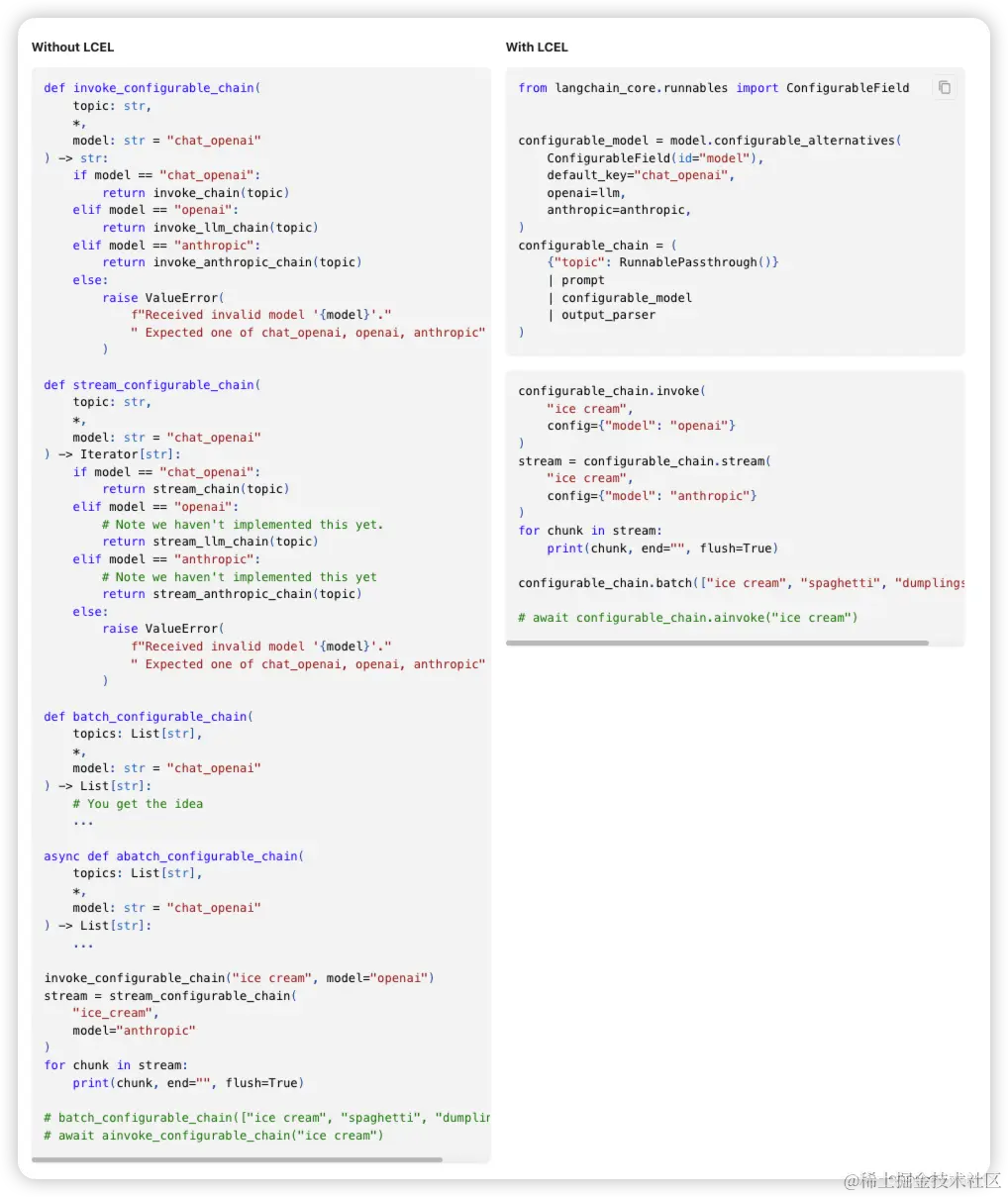Click '"ice_cream",' string in left block

coord(116,1013)
